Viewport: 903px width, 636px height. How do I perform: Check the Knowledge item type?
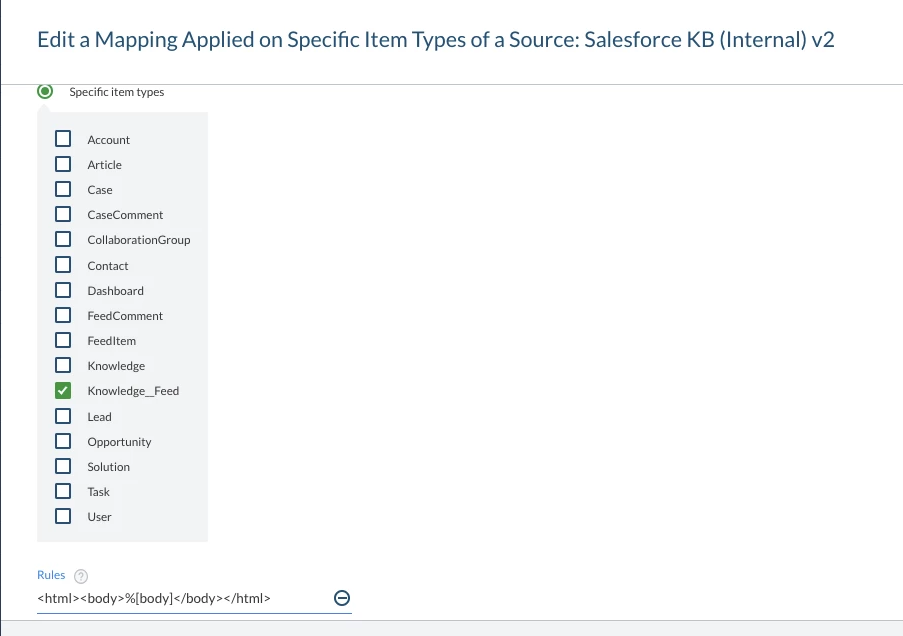click(x=63, y=364)
